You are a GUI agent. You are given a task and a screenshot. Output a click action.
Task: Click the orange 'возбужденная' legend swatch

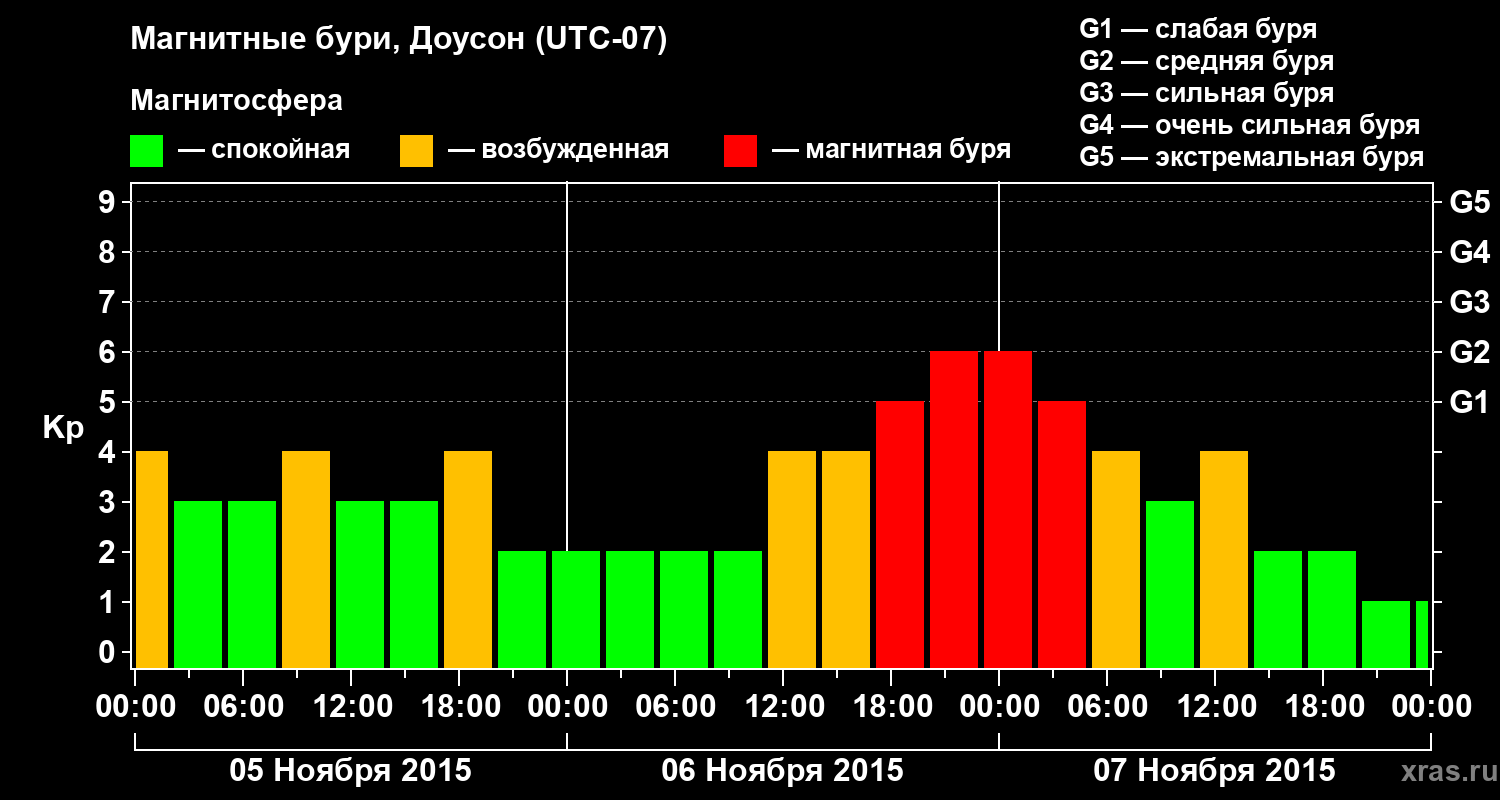click(416, 151)
